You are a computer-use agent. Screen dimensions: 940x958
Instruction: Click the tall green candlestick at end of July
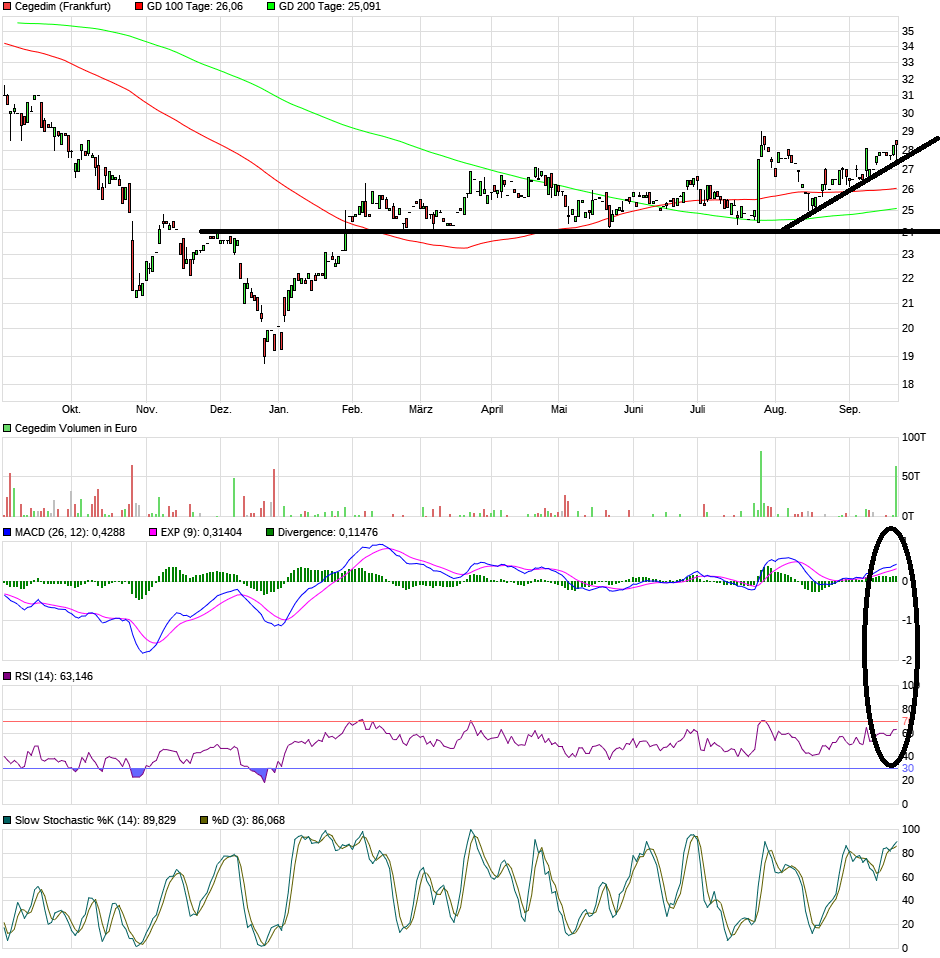pos(759,191)
